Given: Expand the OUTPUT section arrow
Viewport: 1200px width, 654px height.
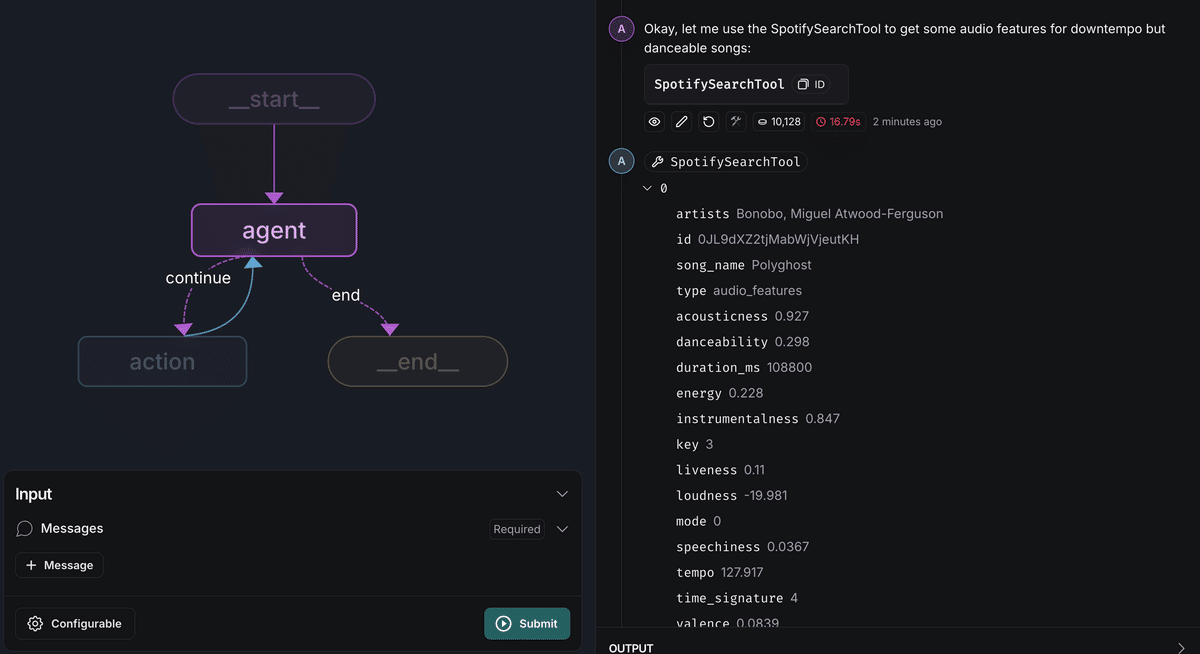Looking at the screenshot, I should point(1182,648).
